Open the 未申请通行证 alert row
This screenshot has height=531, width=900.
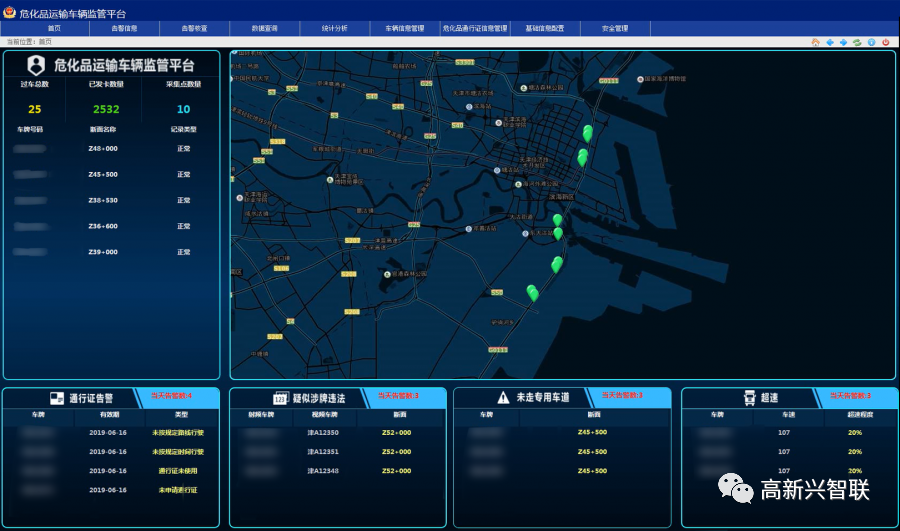[x=178, y=490]
